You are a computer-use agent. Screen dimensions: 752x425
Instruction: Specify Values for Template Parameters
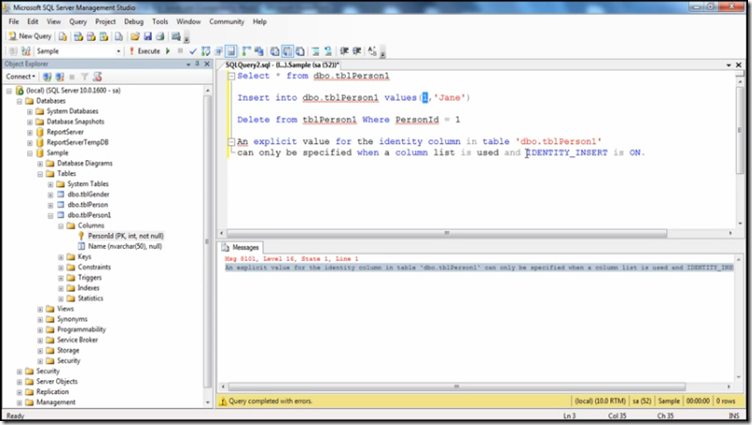[x=372, y=51]
